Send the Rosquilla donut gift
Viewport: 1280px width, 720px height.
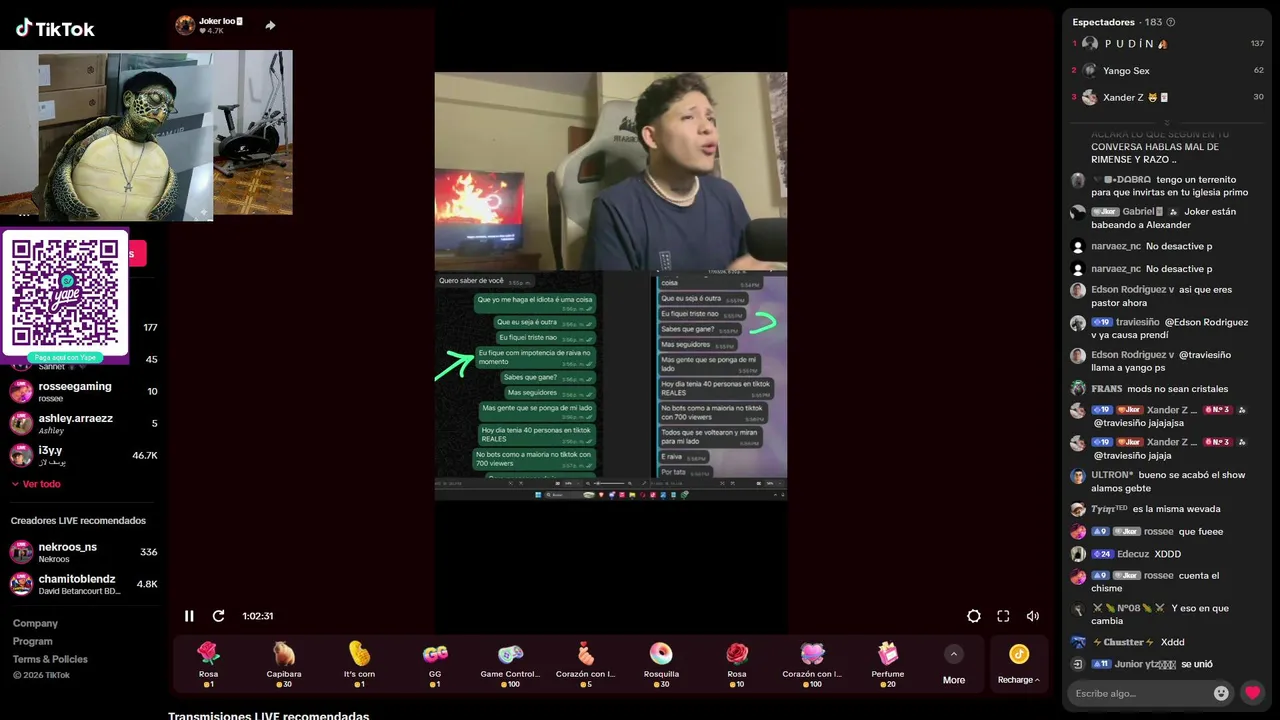pos(661,665)
